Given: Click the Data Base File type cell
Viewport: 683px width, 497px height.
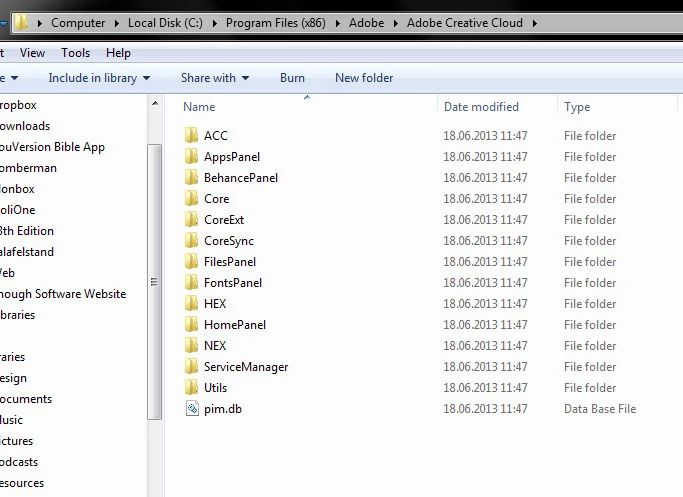Looking at the screenshot, I should coord(600,409).
